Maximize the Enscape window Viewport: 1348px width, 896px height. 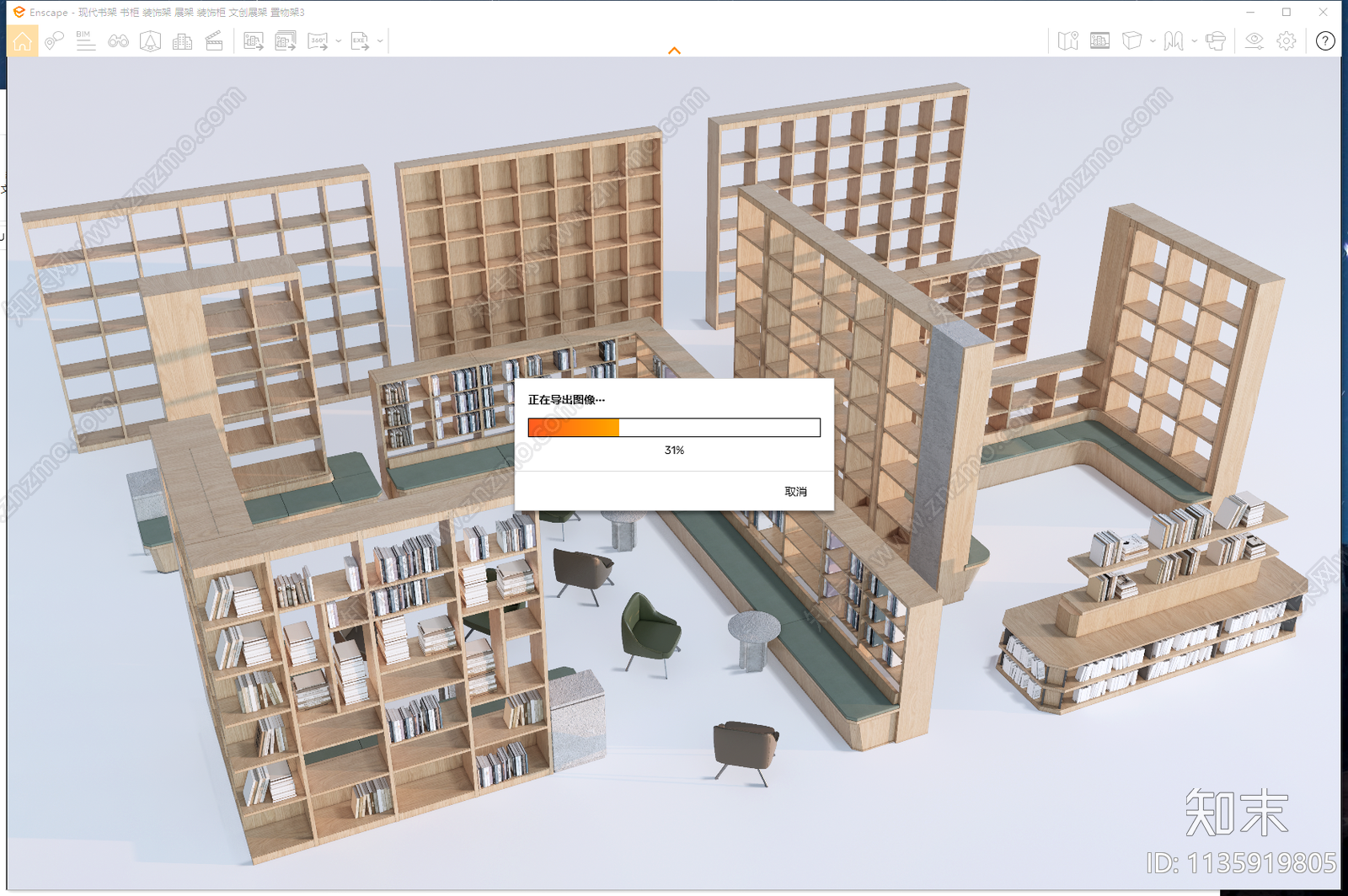1286,12
